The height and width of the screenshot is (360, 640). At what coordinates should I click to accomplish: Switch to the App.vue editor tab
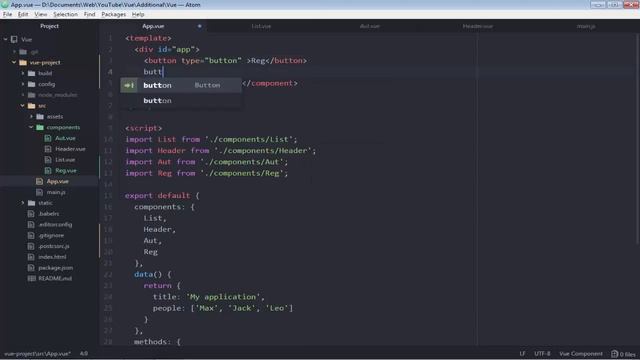pyautogui.click(x=153, y=26)
